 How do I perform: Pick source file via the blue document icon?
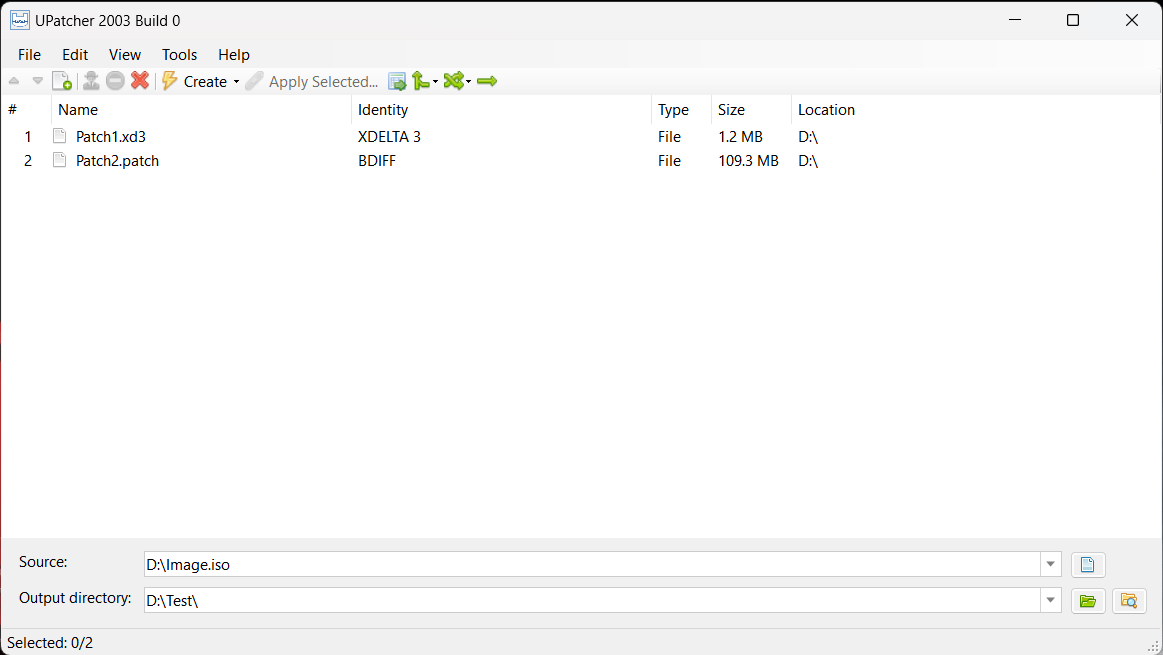coord(1088,564)
